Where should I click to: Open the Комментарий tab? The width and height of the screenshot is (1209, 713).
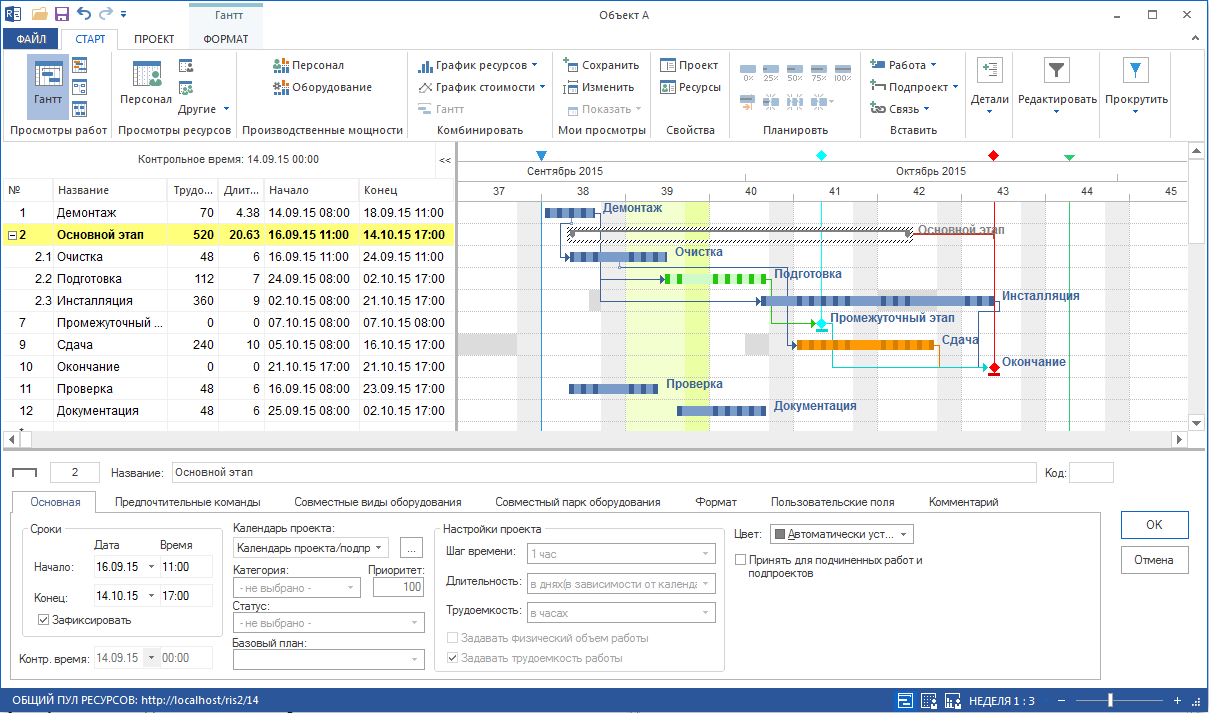(x=963, y=502)
